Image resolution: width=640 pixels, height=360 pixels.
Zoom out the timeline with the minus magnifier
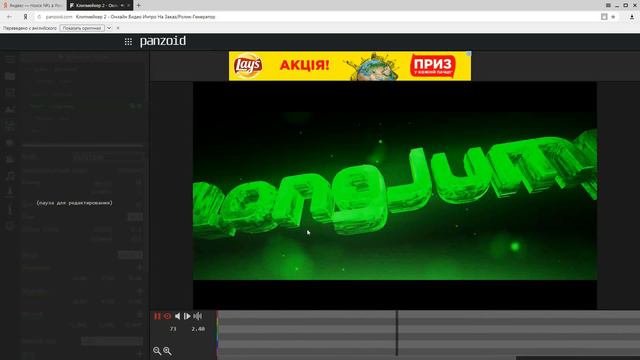[157, 351]
